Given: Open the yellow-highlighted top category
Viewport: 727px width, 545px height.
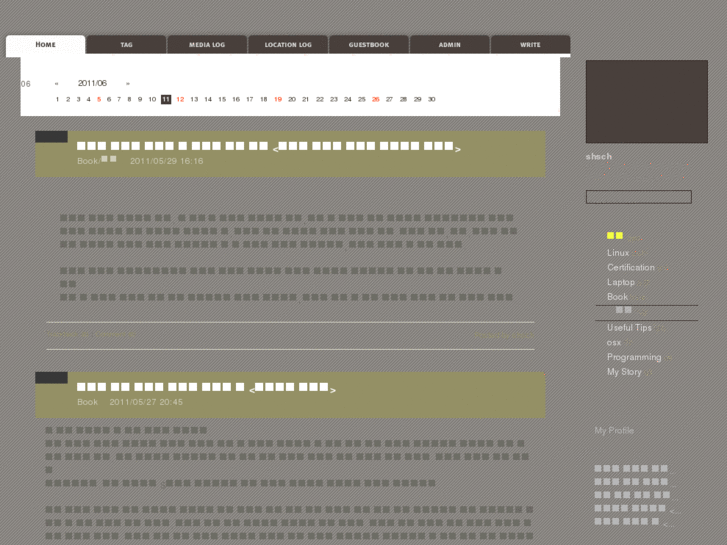Looking at the screenshot, I should [615, 236].
